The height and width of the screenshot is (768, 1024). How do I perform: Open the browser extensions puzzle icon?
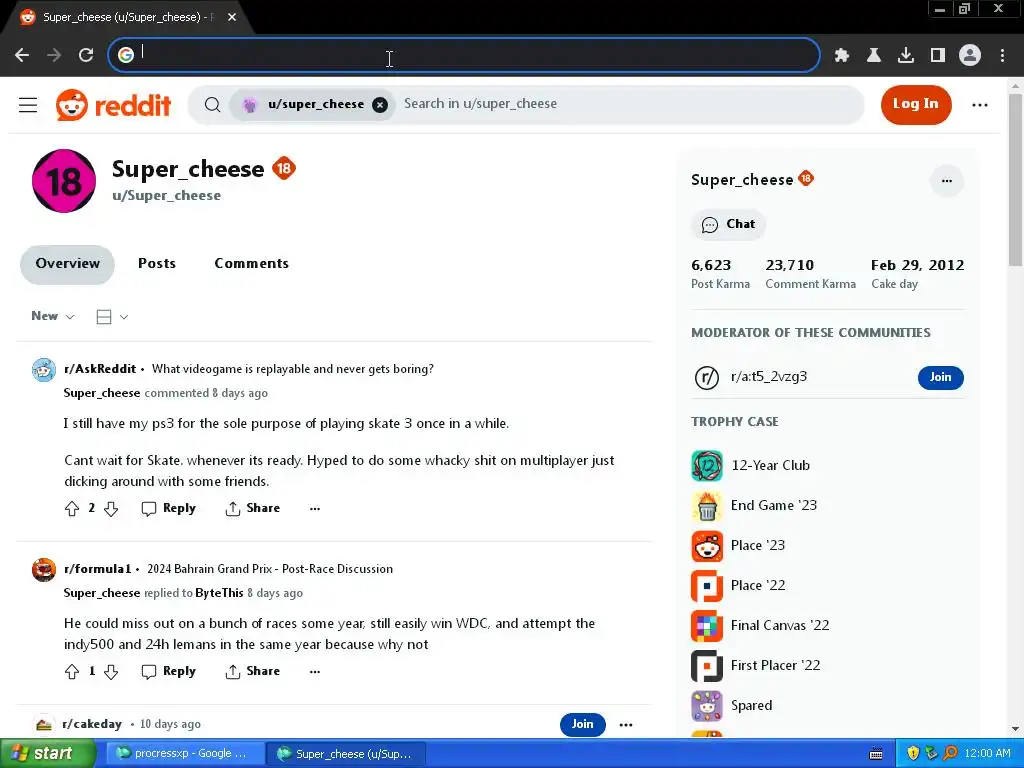click(x=842, y=56)
